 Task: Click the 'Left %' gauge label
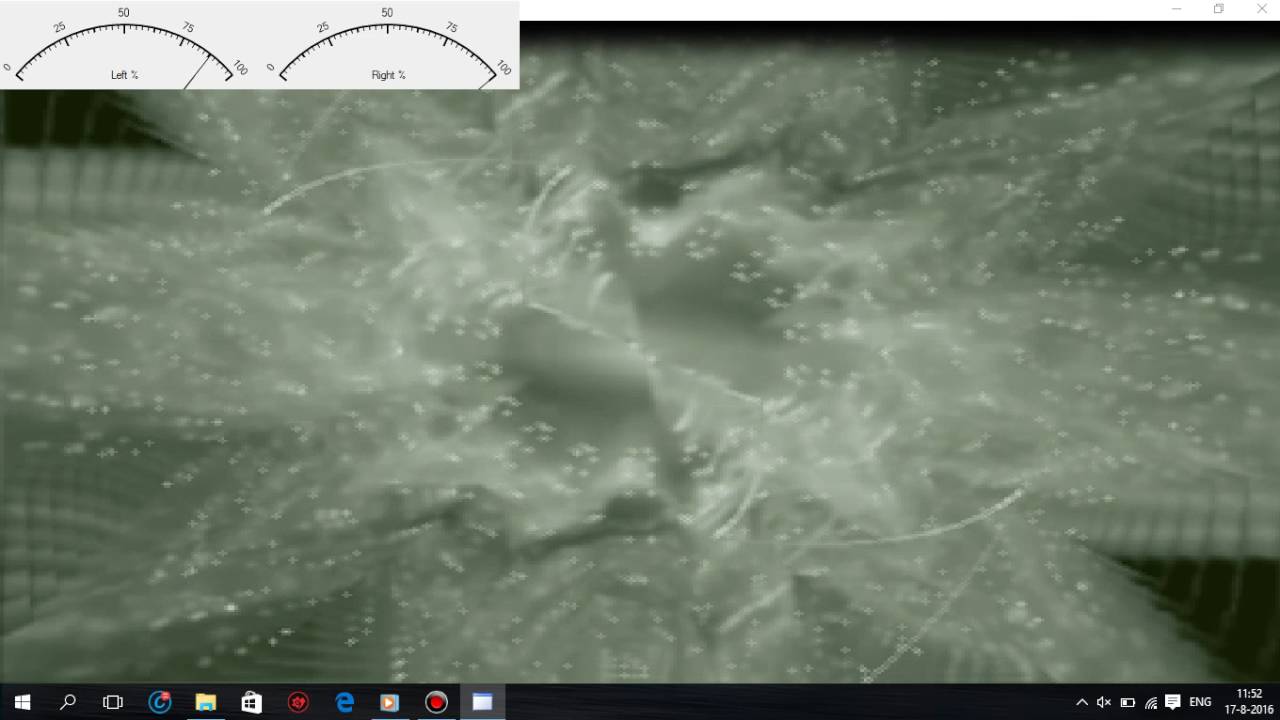pos(125,75)
